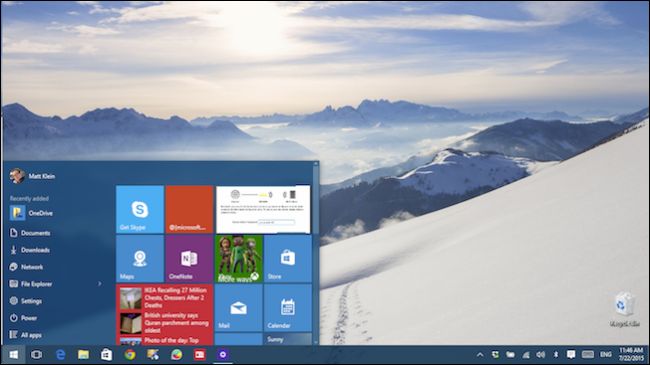Open Task View on taskbar
Image resolution: width=650 pixels, height=365 pixels.
36,355
